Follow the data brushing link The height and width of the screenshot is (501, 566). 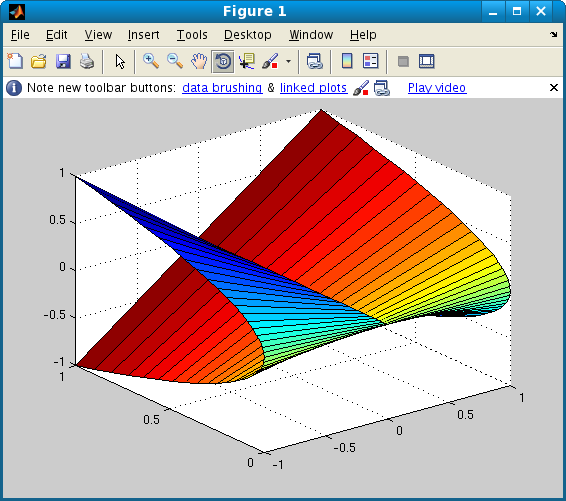(222, 88)
